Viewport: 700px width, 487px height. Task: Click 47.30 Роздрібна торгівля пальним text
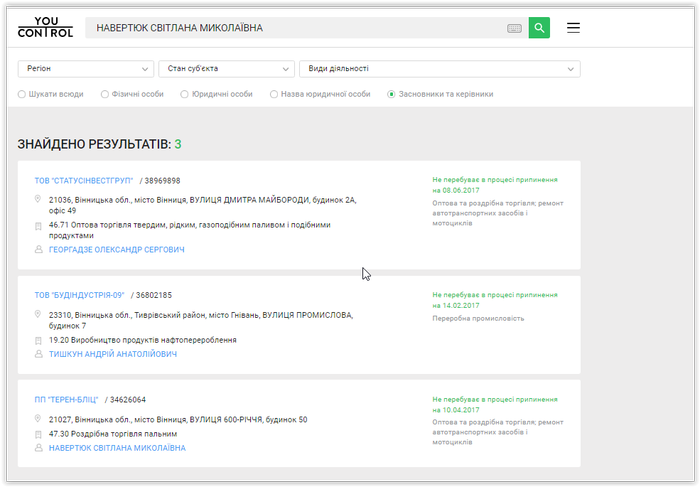(113, 434)
